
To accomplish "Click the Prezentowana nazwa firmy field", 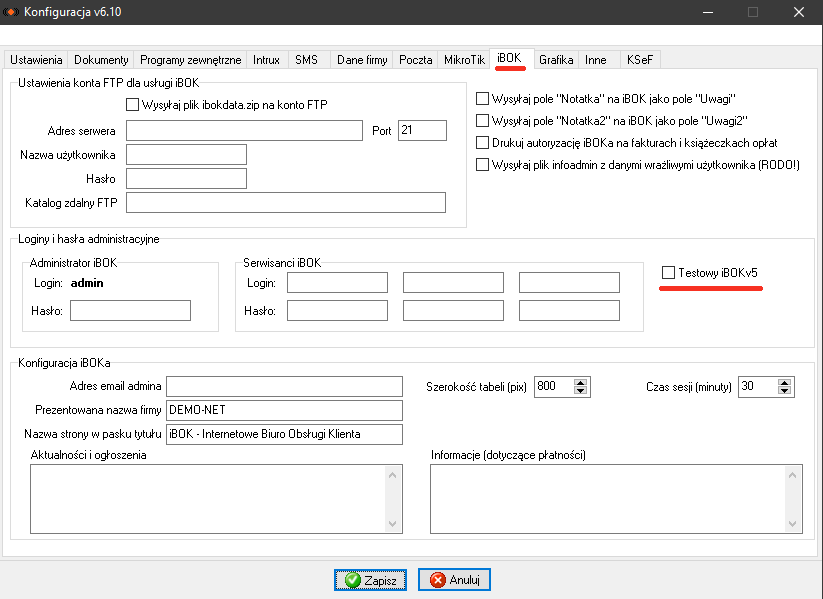I will (284, 411).
